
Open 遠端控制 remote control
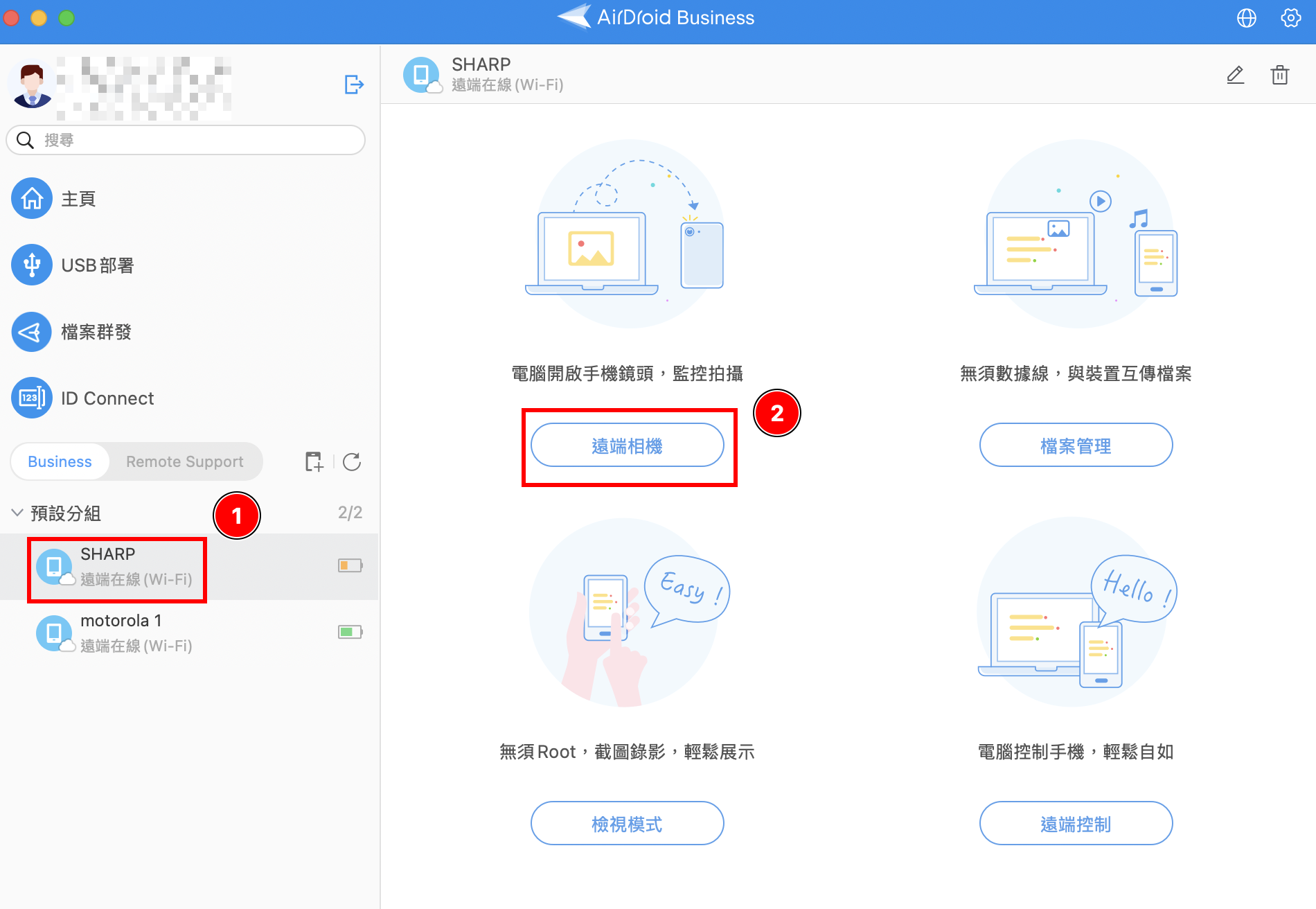(x=1076, y=824)
